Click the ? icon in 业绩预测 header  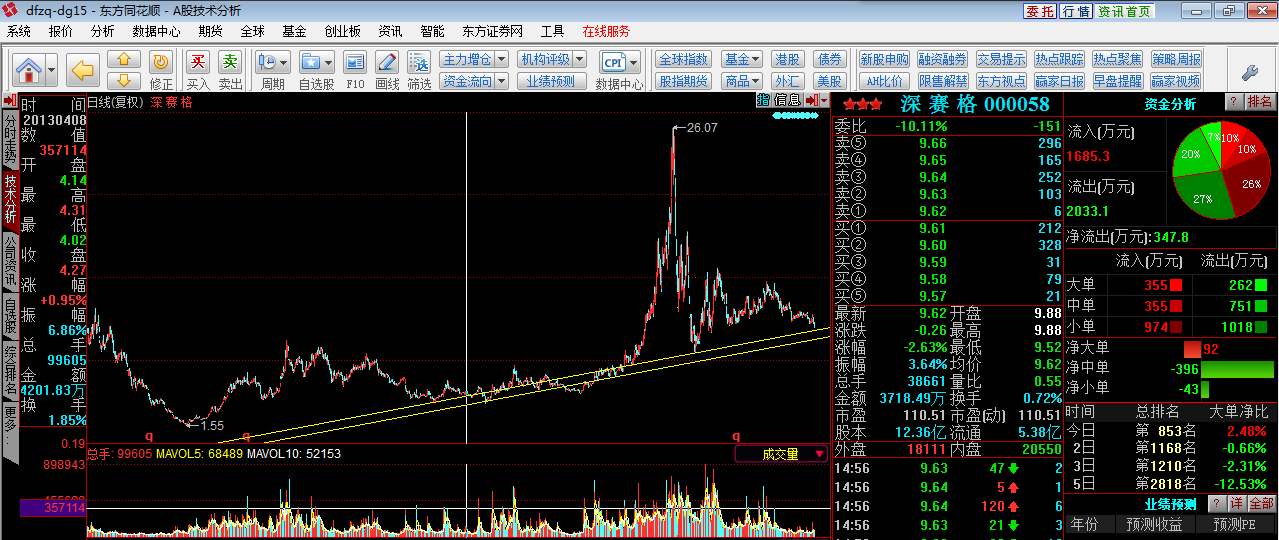point(1216,503)
